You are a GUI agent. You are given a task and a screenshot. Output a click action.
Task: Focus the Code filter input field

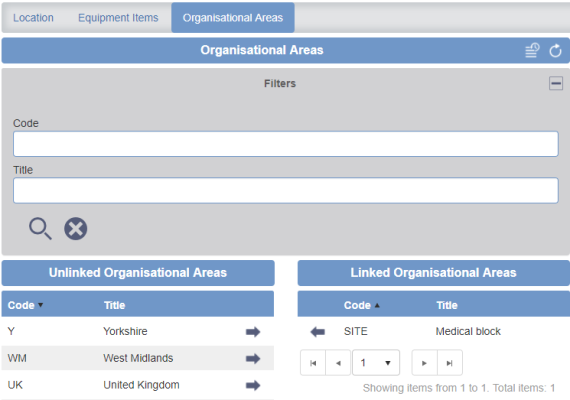[x=286, y=144]
